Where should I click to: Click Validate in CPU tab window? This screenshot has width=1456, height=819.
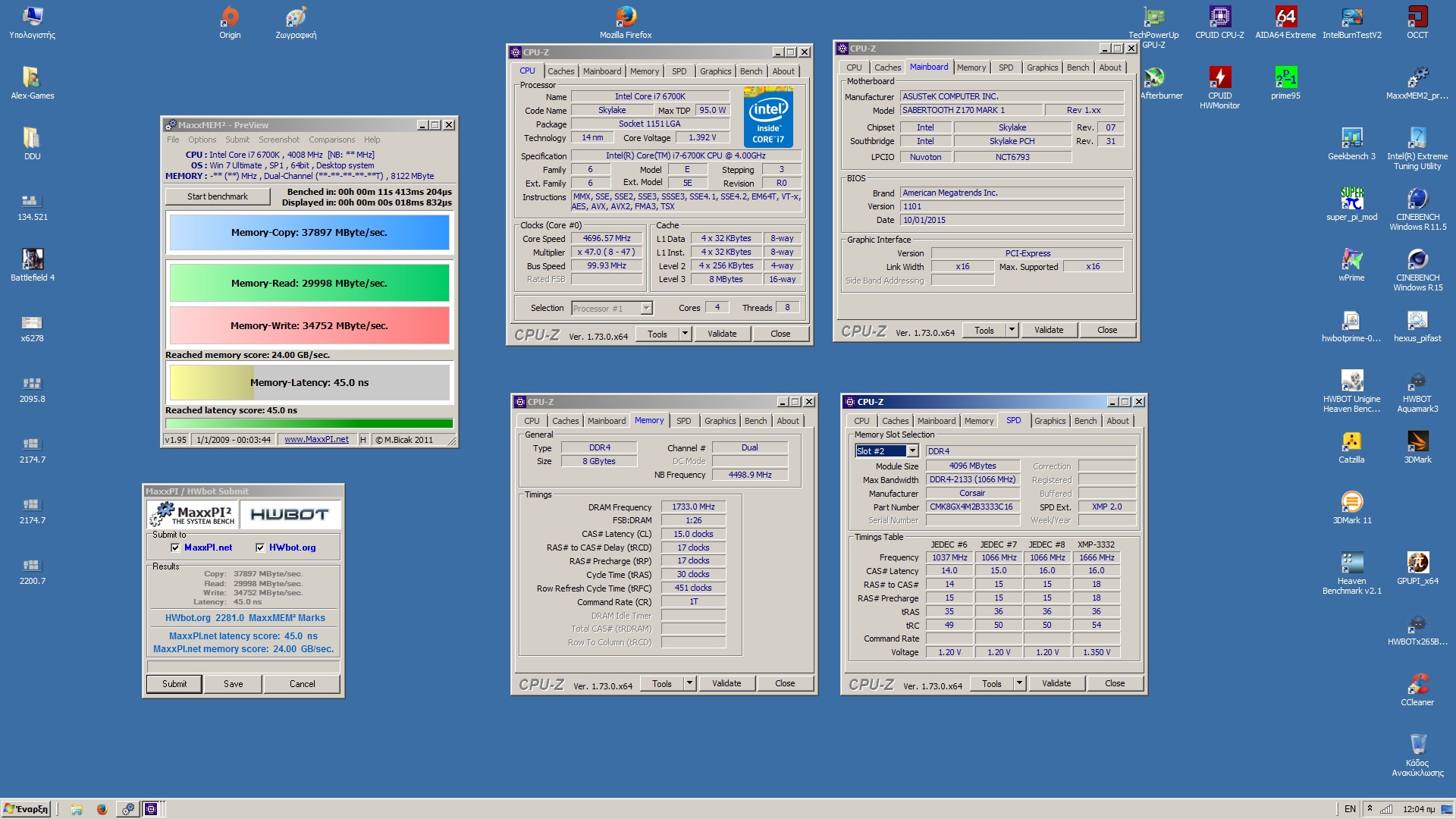click(722, 334)
